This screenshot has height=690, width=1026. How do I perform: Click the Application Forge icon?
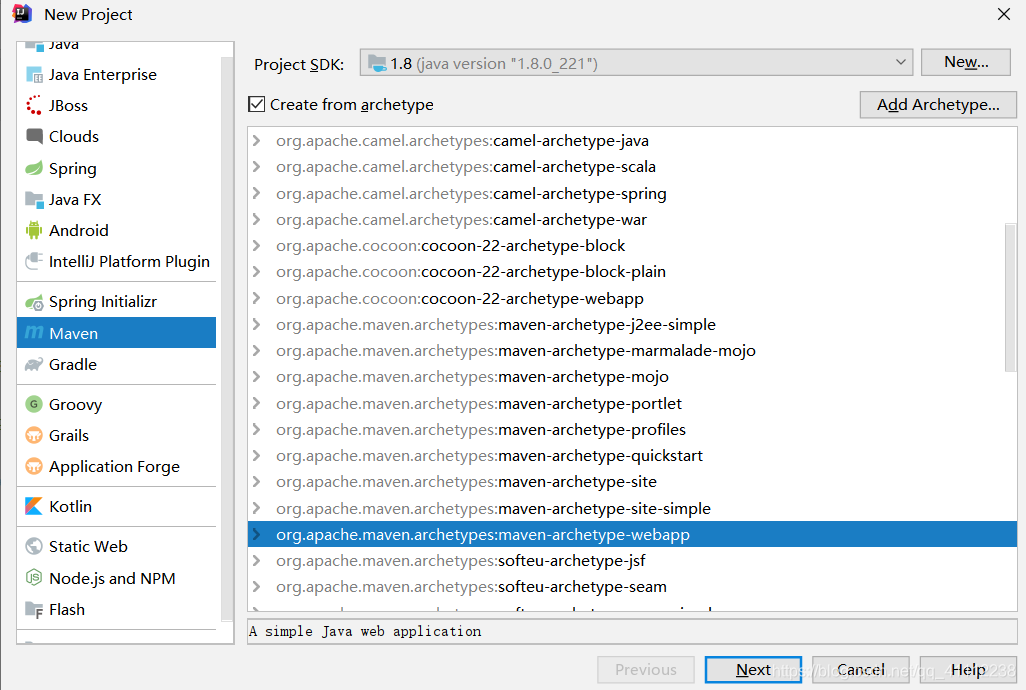34,466
